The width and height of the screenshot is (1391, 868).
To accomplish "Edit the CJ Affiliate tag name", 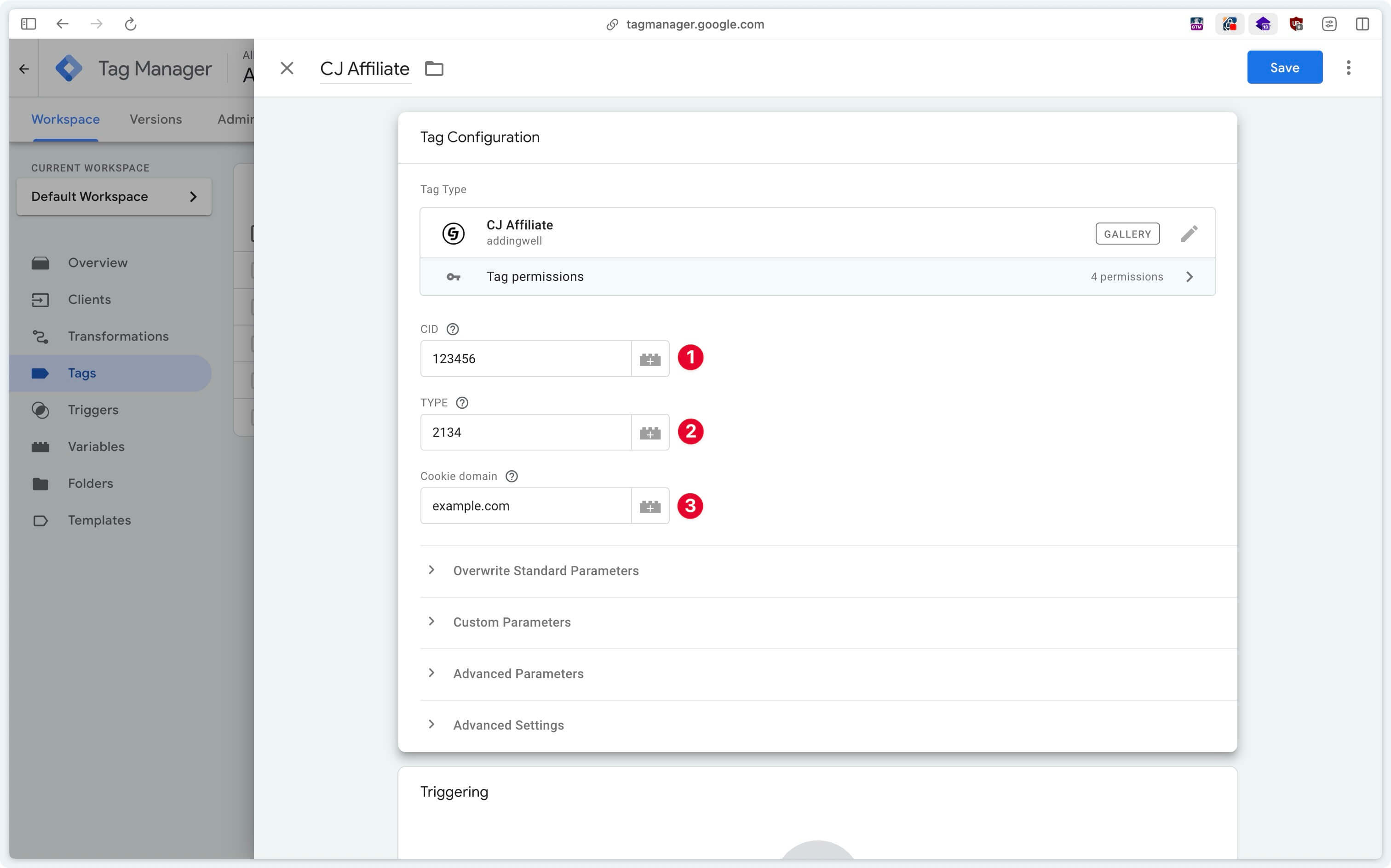I will [x=365, y=69].
